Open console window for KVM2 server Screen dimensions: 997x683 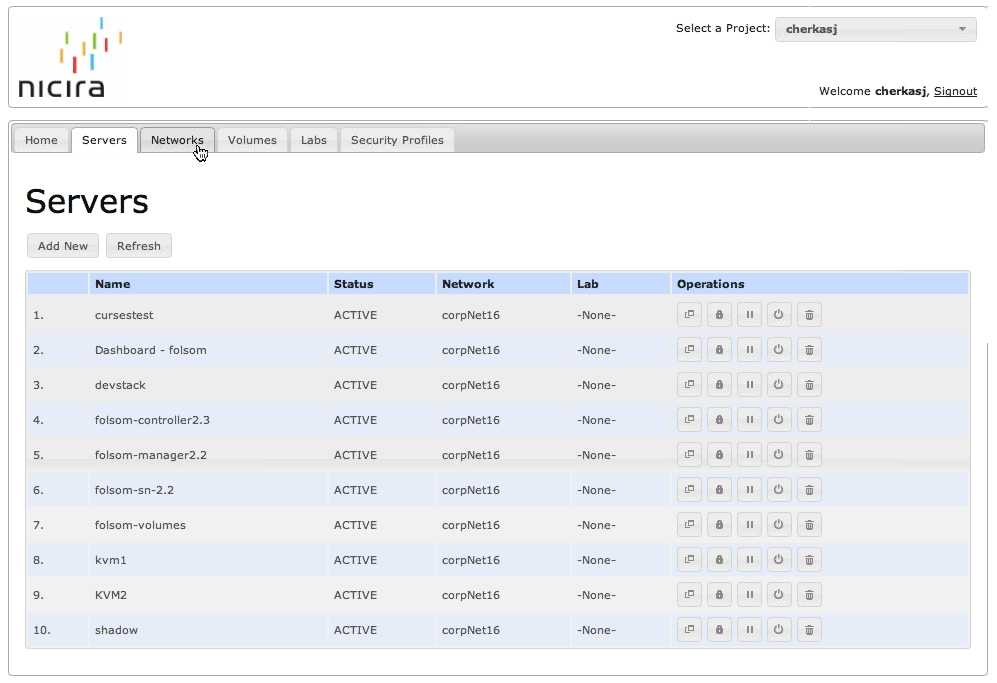tap(689, 595)
